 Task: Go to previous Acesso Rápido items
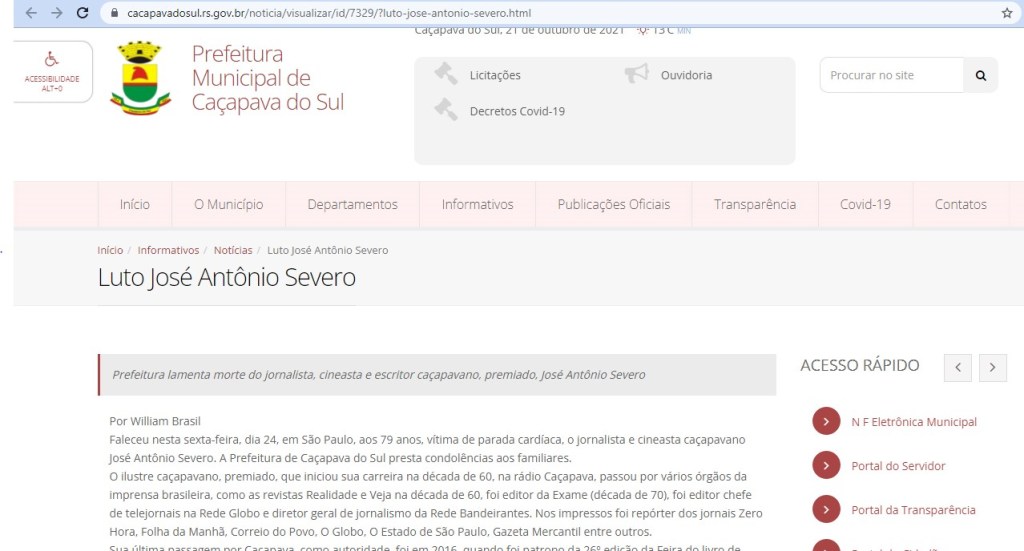click(958, 368)
